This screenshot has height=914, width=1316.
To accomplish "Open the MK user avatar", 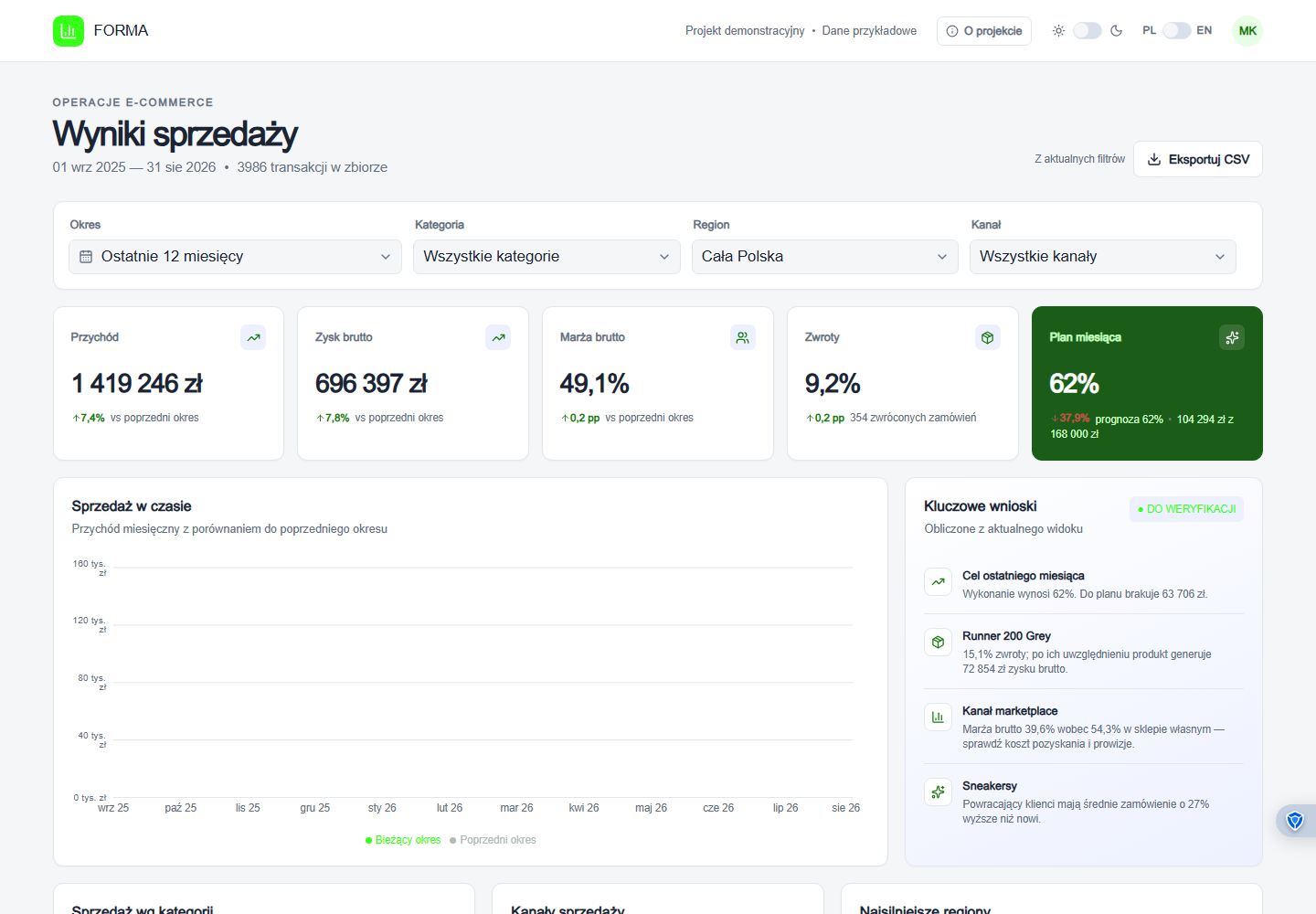I will (x=1247, y=31).
